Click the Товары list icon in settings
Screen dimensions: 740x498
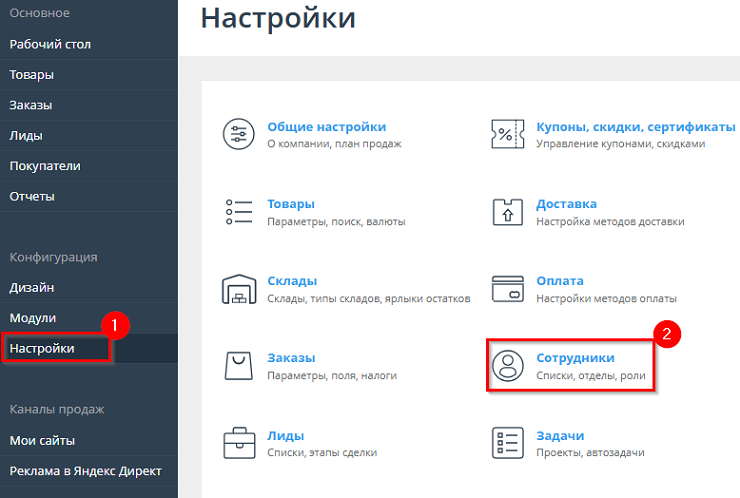pyautogui.click(x=239, y=212)
